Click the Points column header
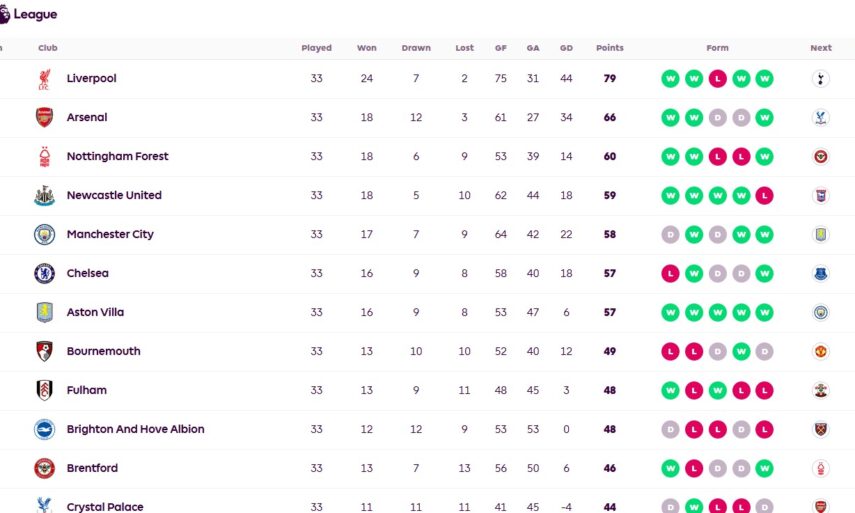This screenshot has width=855, height=513. pyautogui.click(x=609, y=48)
